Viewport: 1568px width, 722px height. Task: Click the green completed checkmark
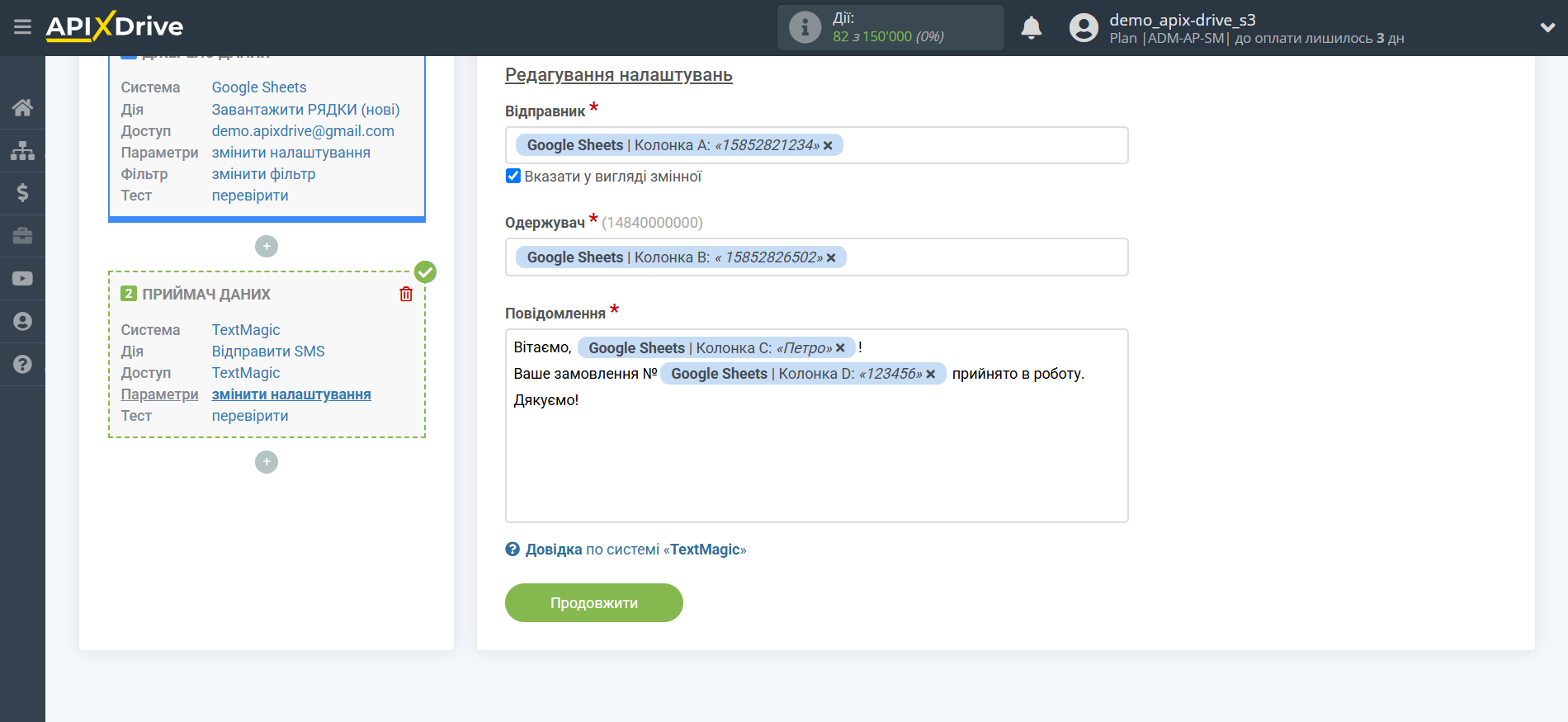tap(425, 271)
